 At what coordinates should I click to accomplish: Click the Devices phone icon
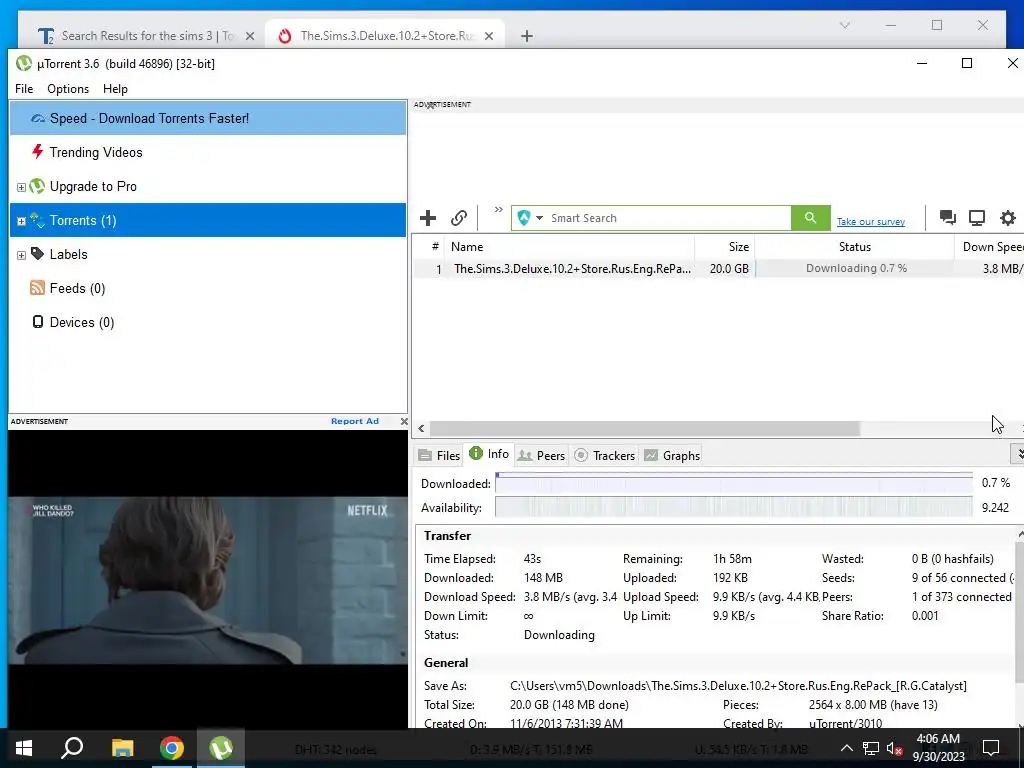click(38, 321)
